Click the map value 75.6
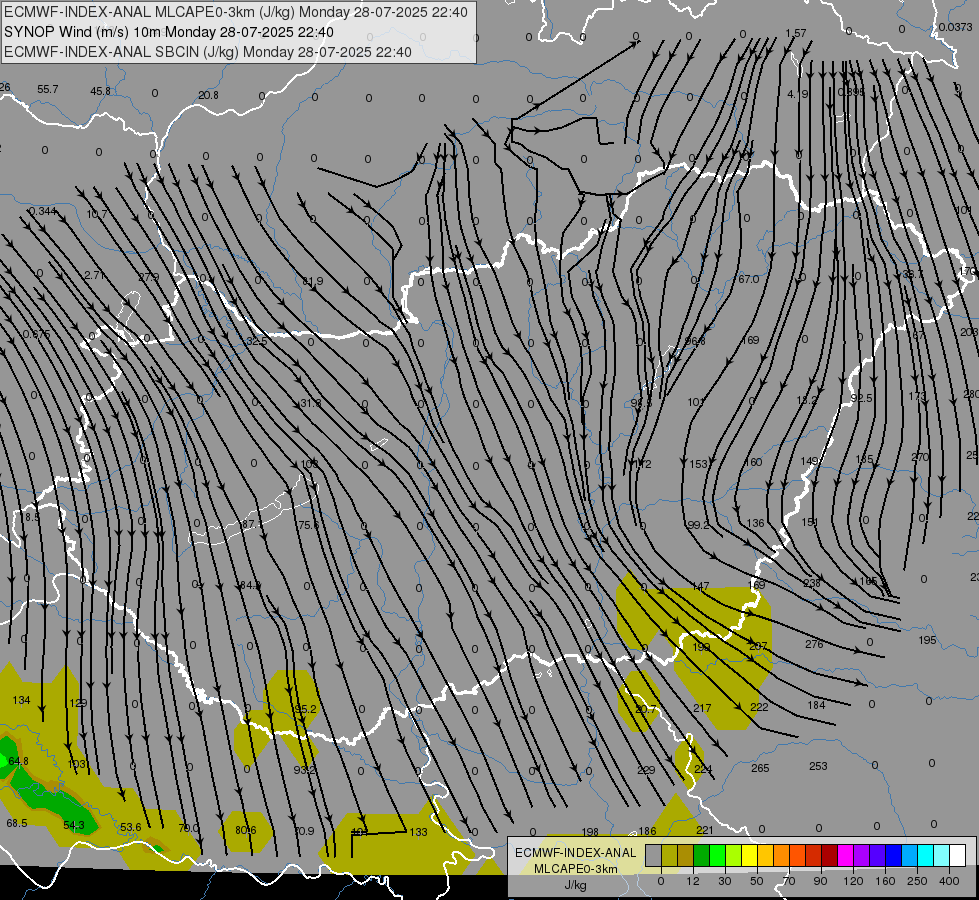The width and height of the screenshot is (979, 900). [308, 525]
